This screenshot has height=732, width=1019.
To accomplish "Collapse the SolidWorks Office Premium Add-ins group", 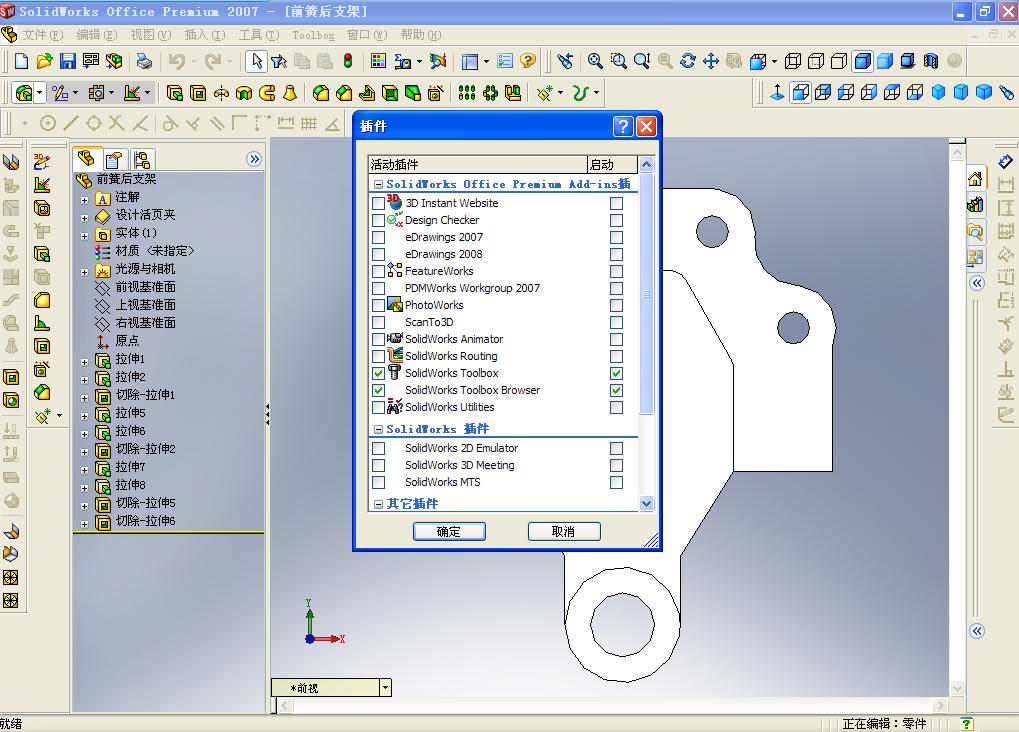I will 378,185.
